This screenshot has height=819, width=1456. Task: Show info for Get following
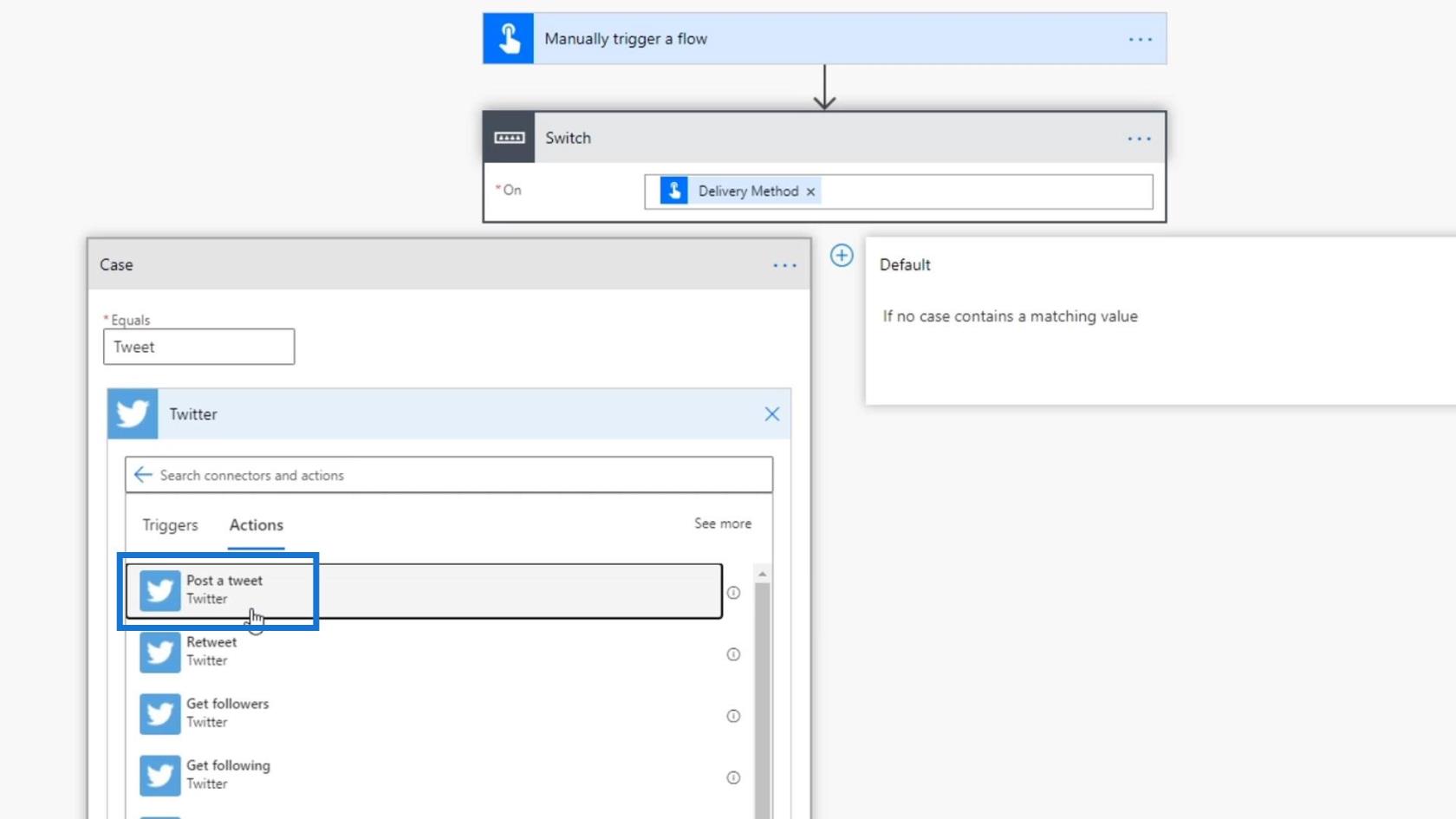click(733, 777)
